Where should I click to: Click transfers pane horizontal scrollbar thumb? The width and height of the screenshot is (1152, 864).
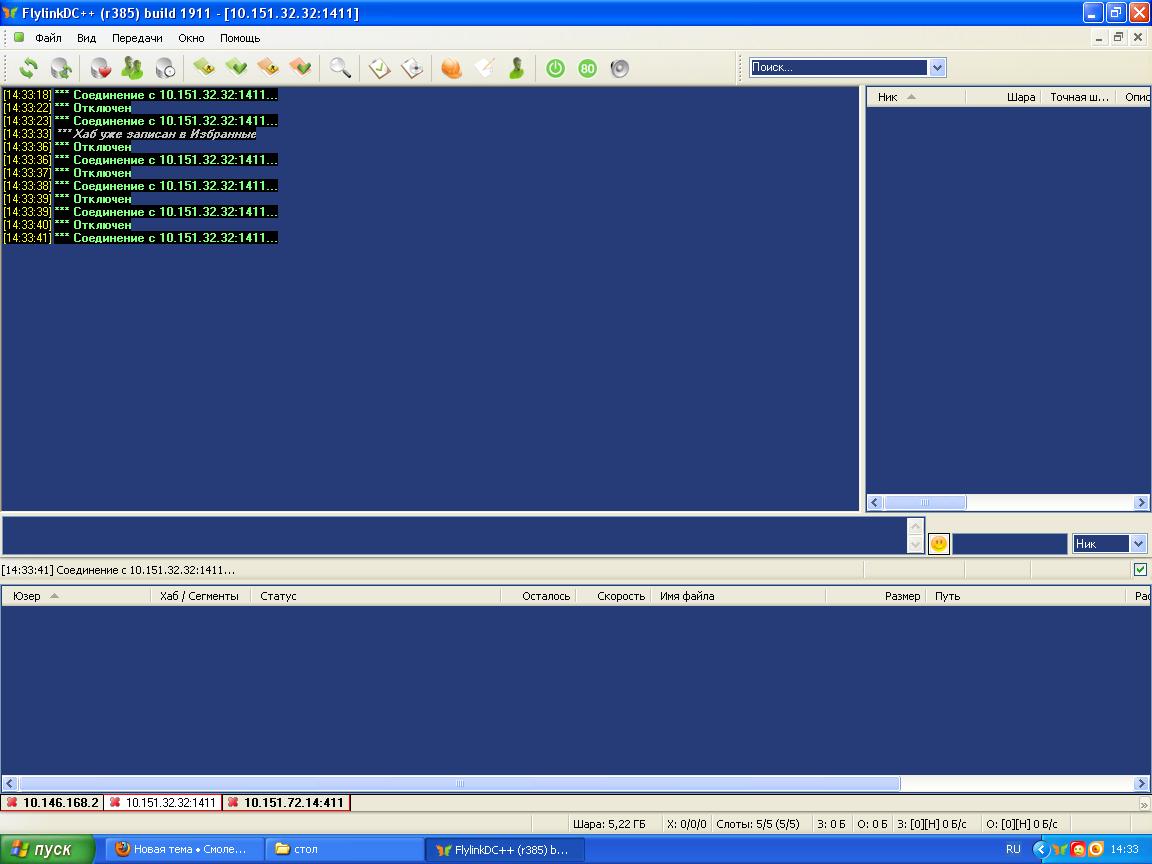click(459, 783)
